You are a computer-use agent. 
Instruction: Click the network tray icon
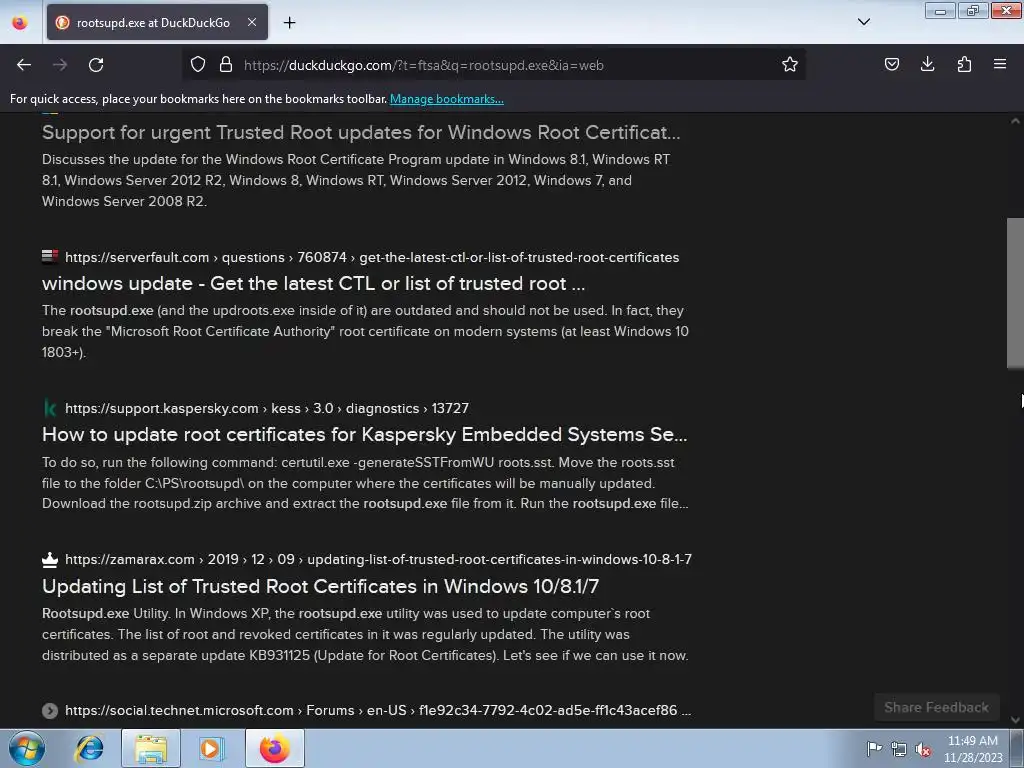899,749
